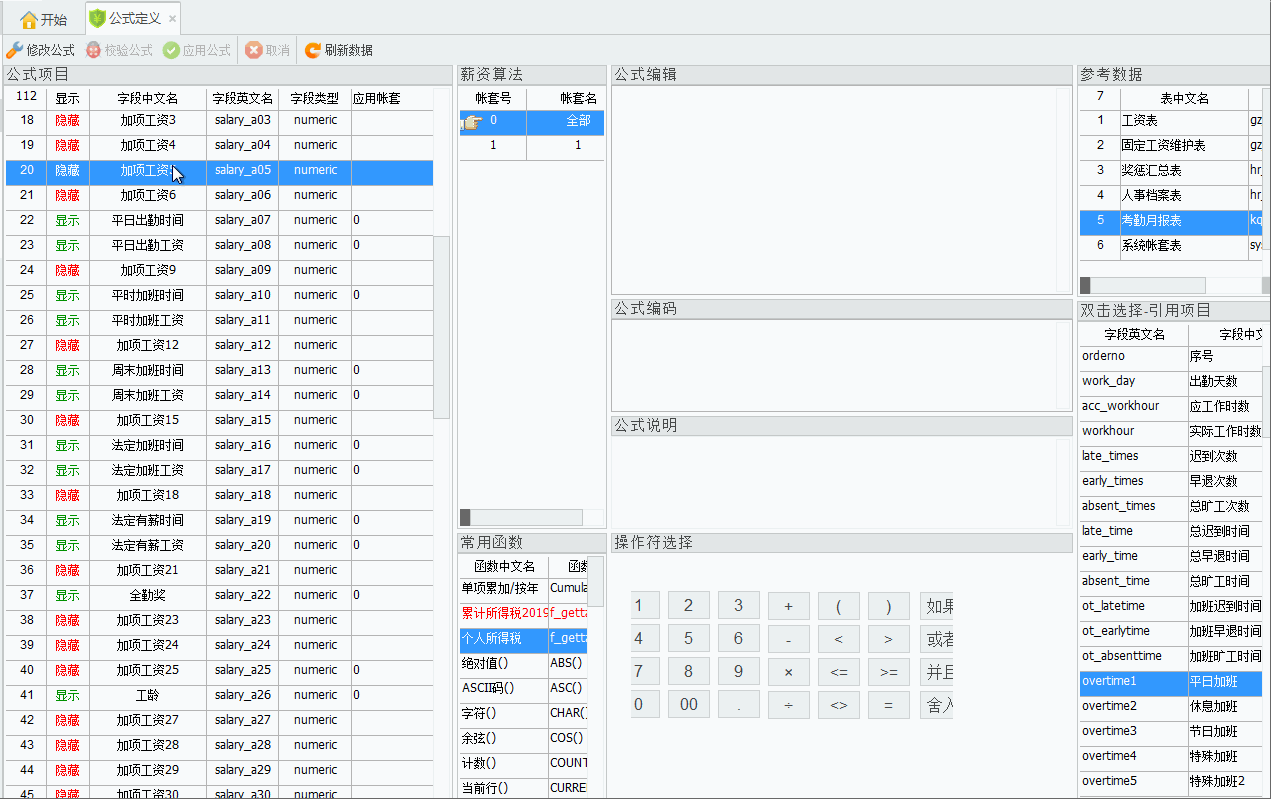This screenshot has width=1271, height=799.
Task: Click the 取消 cancel icon
Action: [x=254, y=50]
